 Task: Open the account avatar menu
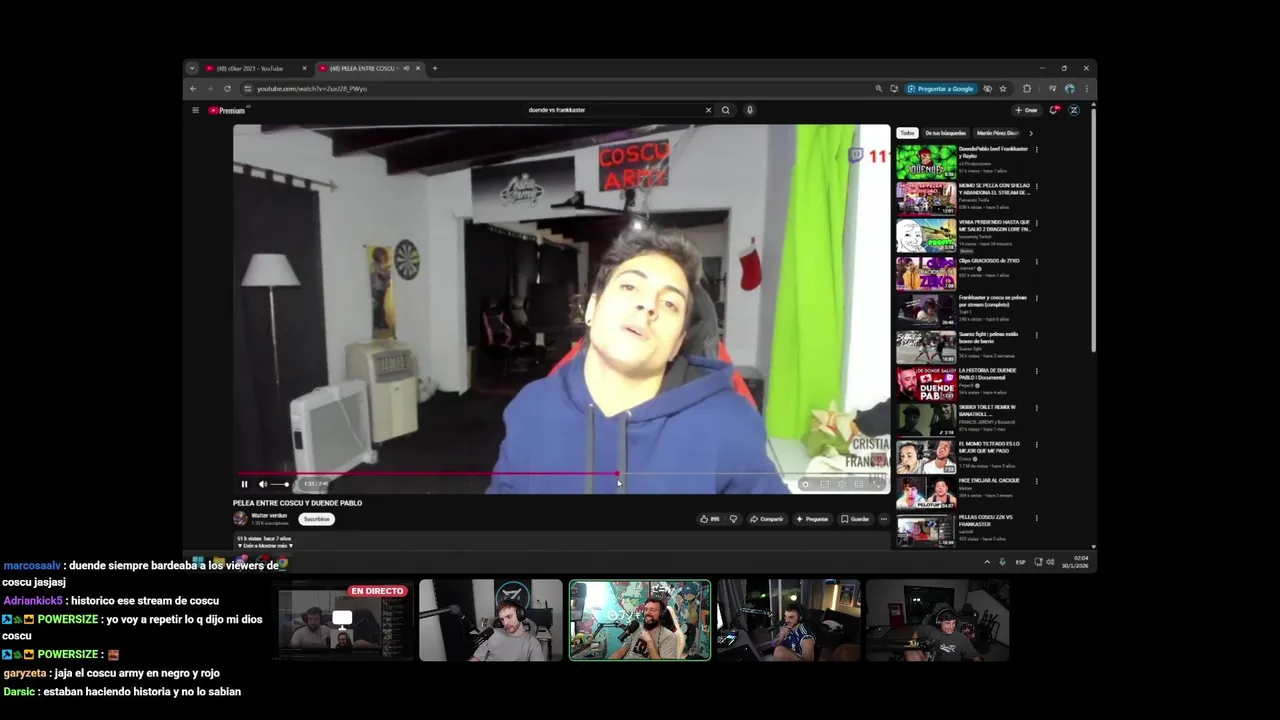point(1074,110)
